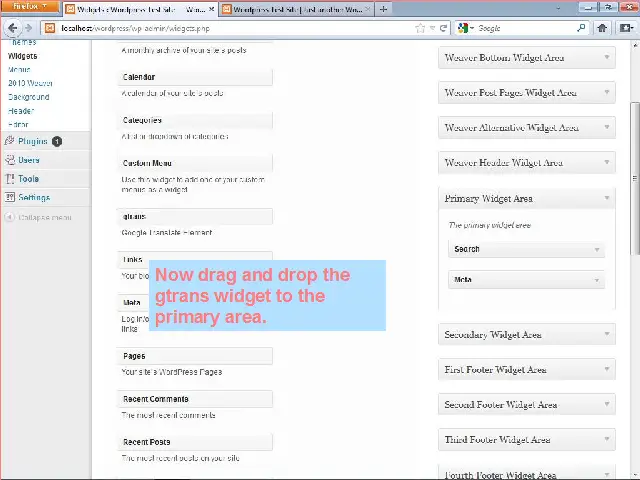
Task: Open the Firefox menu button
Action: pyautogui.click(x=29, y=7)
